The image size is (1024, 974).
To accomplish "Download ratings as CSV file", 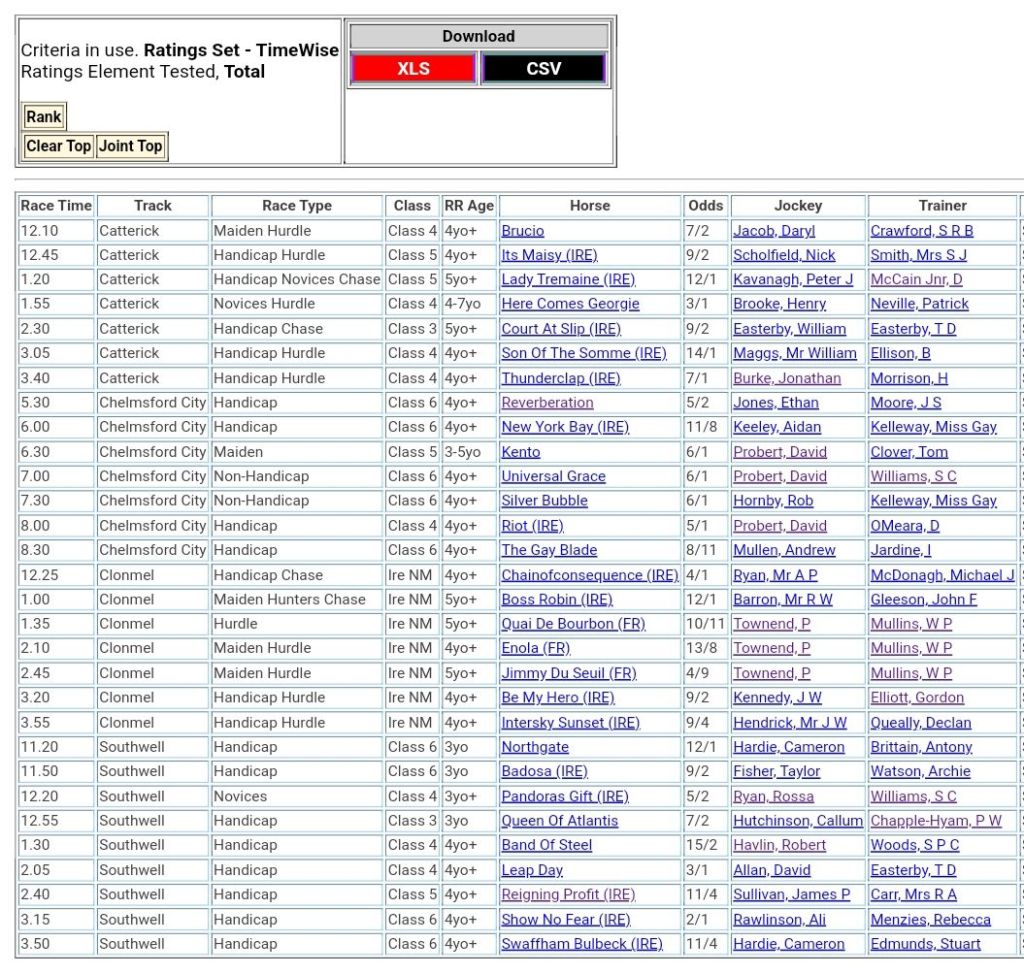I will (x=543, y=68).
